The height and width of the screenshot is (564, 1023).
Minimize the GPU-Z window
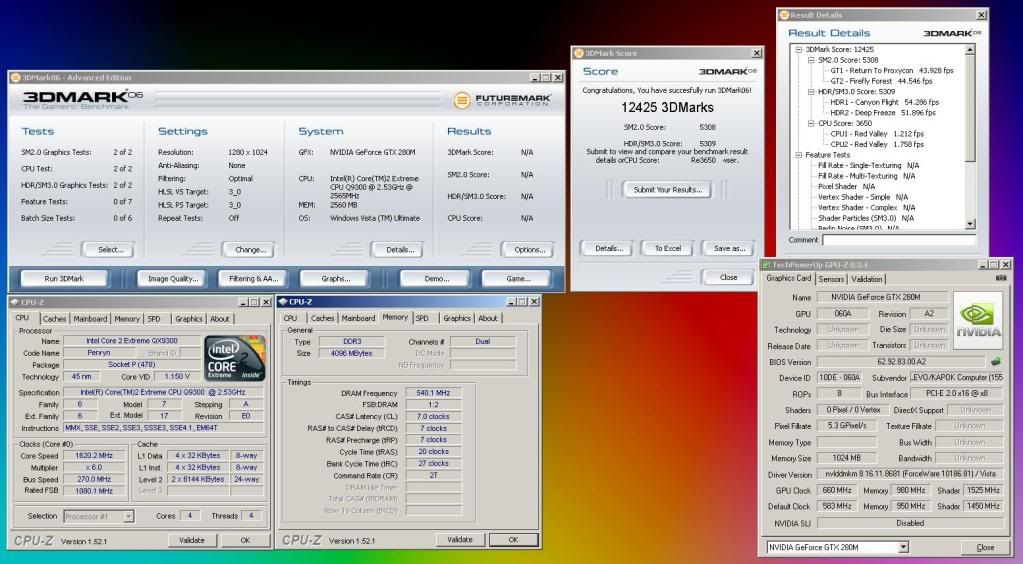(x=983, y=265)
